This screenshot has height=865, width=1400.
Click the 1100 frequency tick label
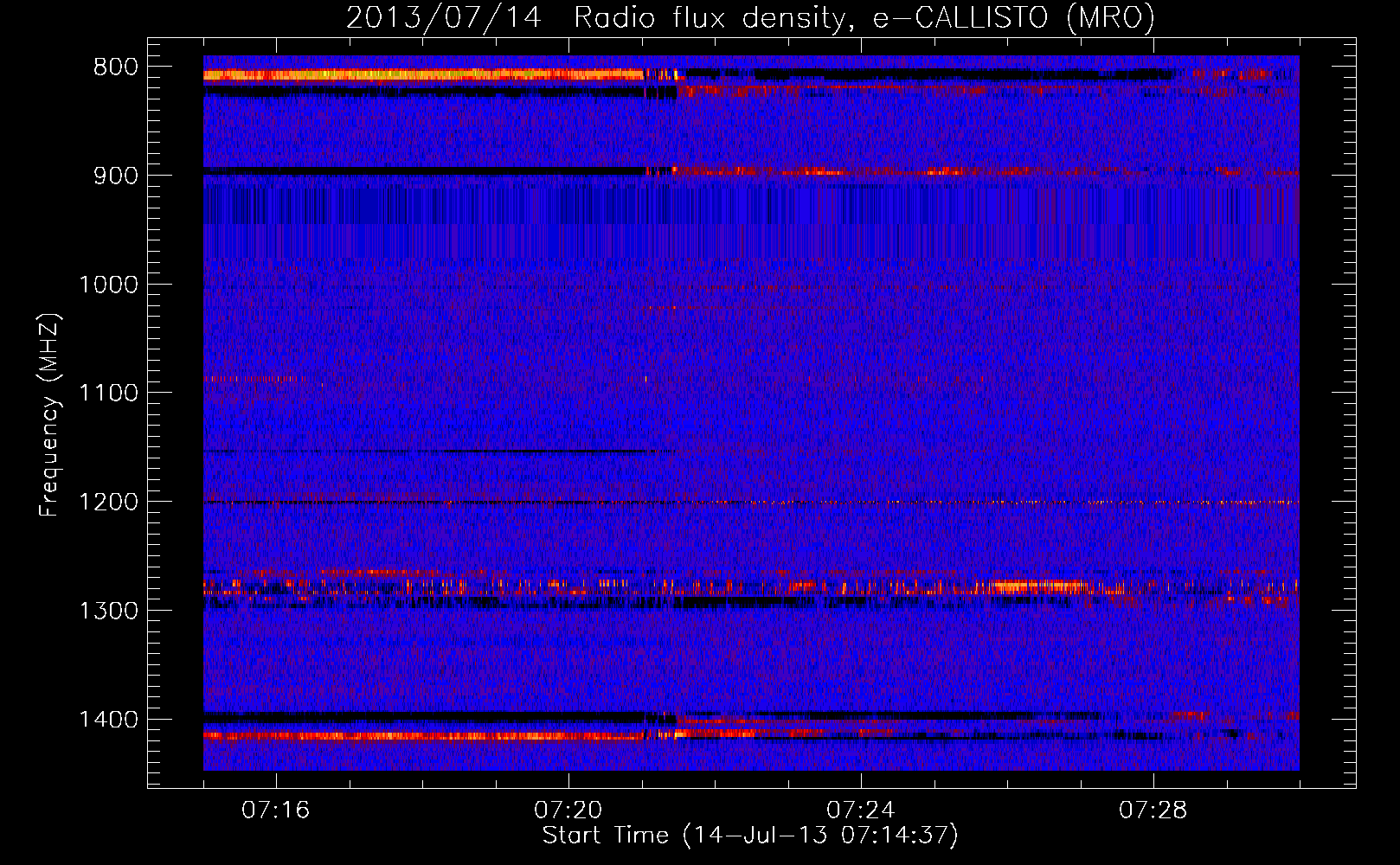point(109,394)
